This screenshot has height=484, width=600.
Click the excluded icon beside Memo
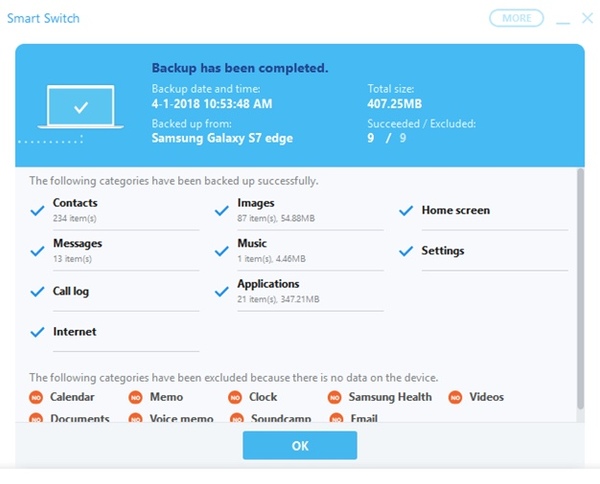(x=135, y=398)
